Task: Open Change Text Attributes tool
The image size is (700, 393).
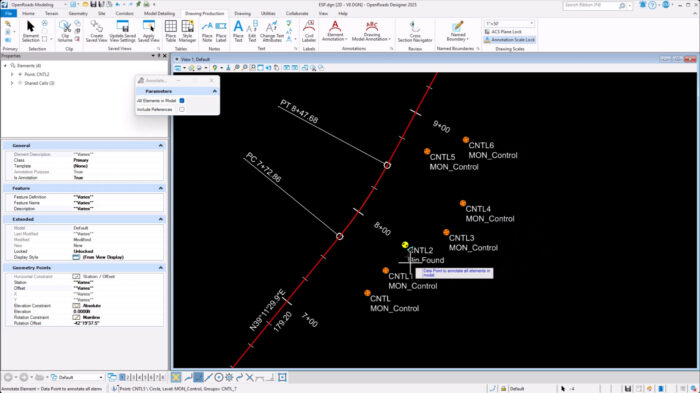Action: [271, 31]
